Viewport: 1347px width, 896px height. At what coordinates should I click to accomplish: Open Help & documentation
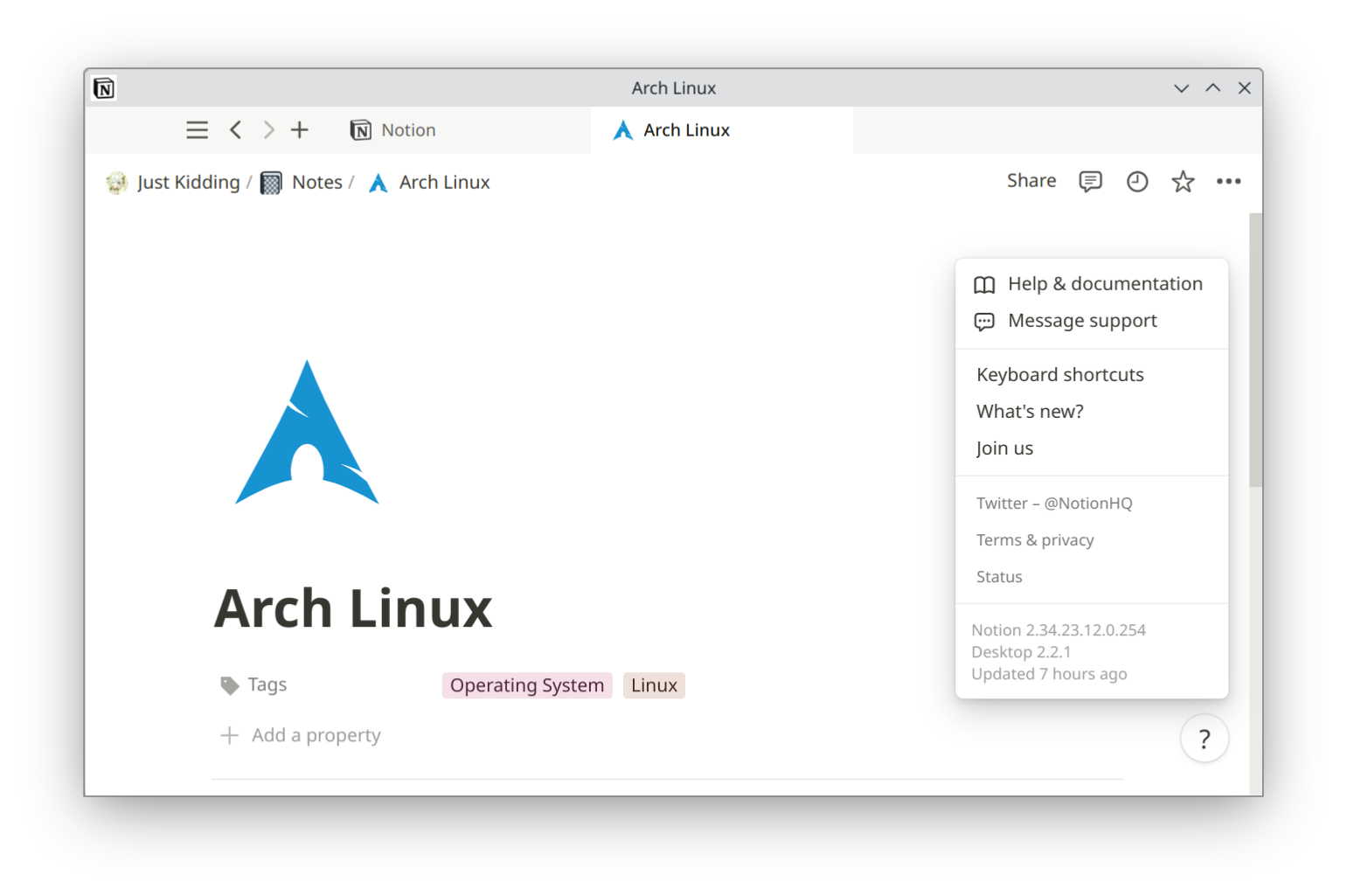1092,284
